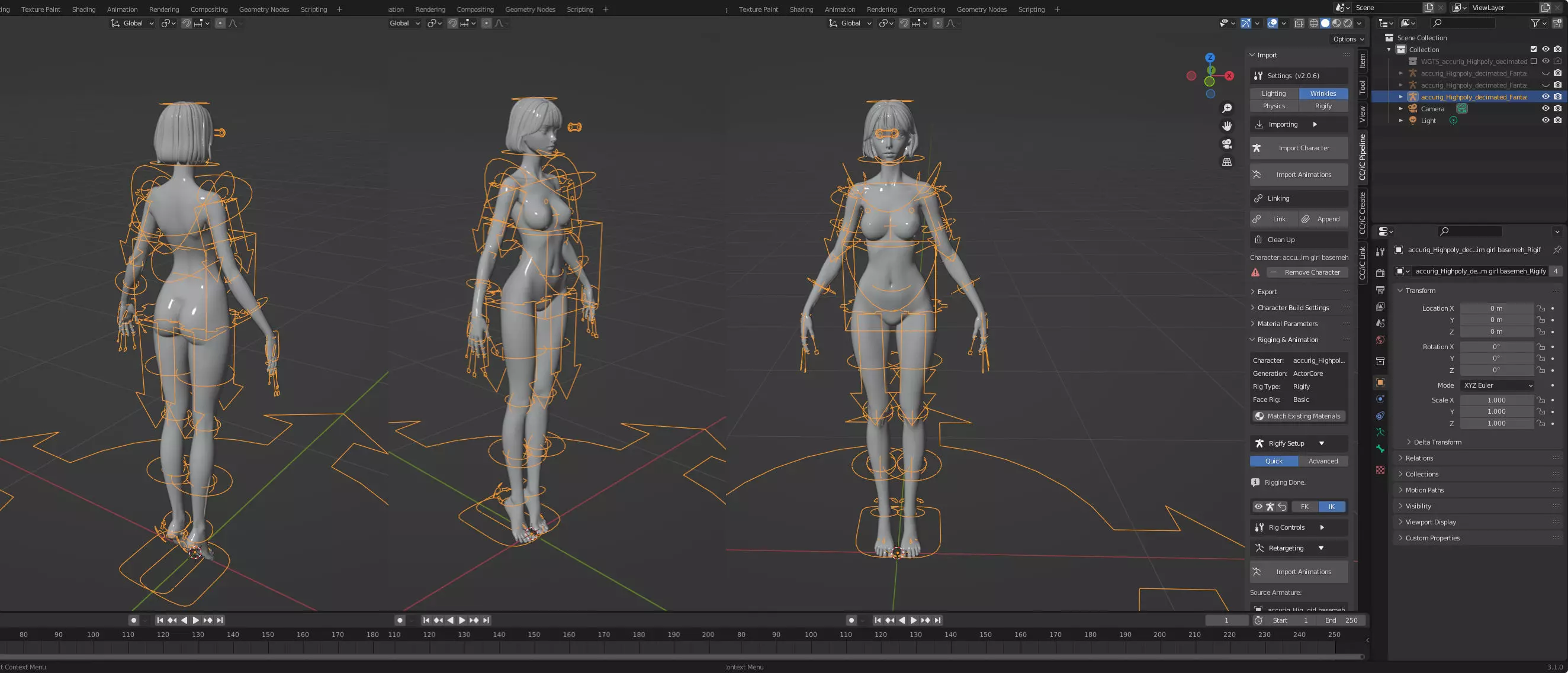Enable WGTS_accurig collection checkbox
The width and height of the screenshot is (1568, 673).
point(1534,62)
